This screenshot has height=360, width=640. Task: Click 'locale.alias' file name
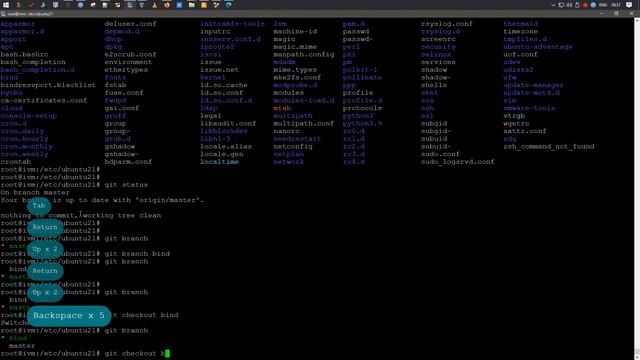226,147
